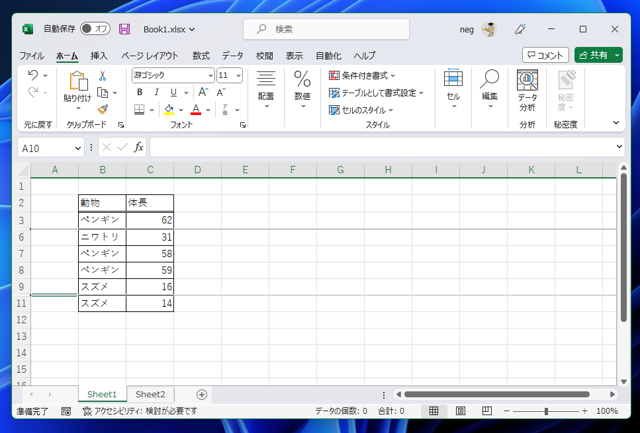
Task: Open the セル cells group
Action: (453, 90)
